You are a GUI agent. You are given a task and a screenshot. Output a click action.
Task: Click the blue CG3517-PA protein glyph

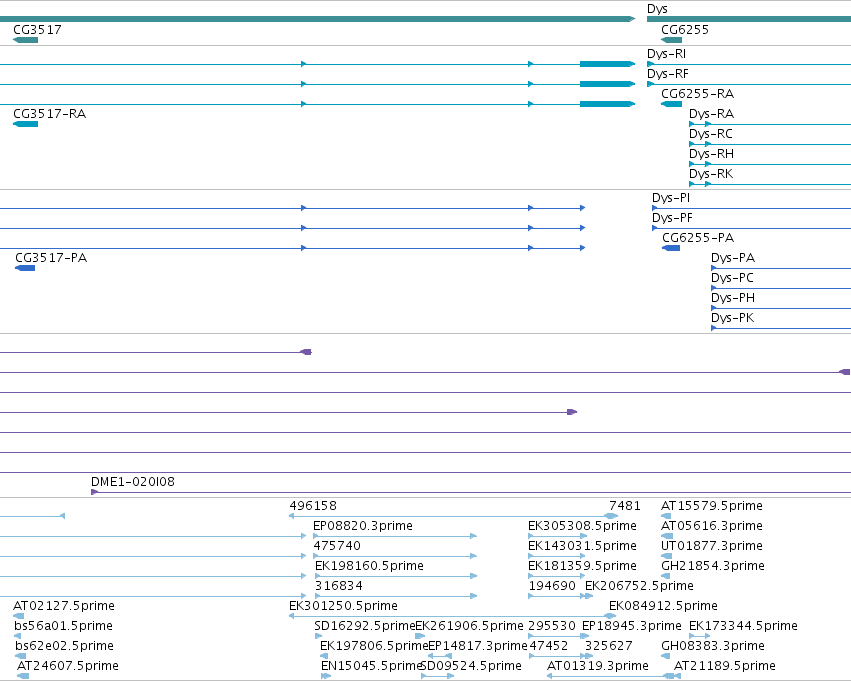click(25, 268)
